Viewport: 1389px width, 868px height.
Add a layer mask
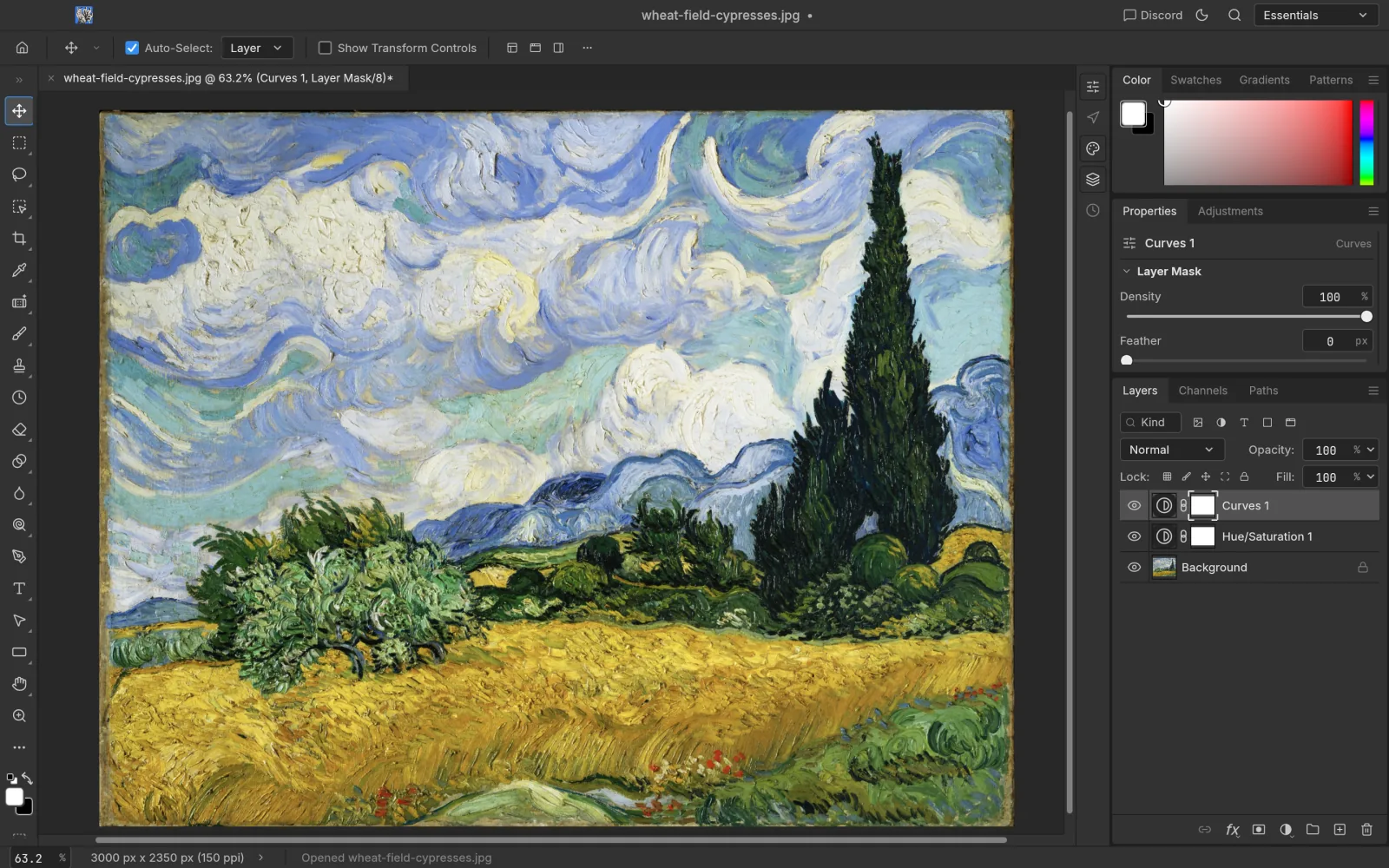(1259, 830)
